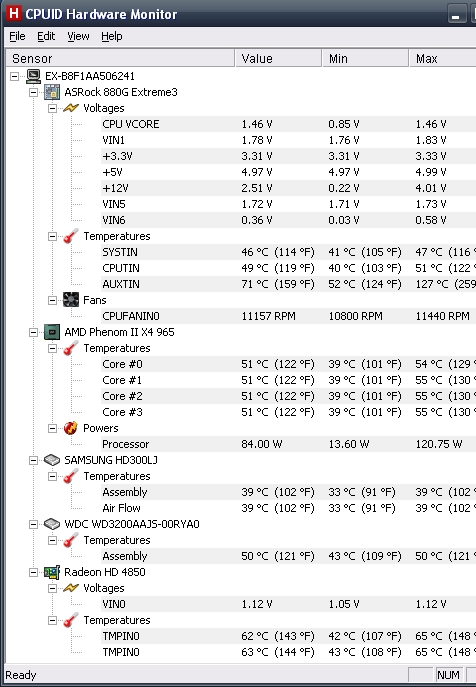Collapse the motherboard Voltages group
The image size is (476, 687).
53,108
